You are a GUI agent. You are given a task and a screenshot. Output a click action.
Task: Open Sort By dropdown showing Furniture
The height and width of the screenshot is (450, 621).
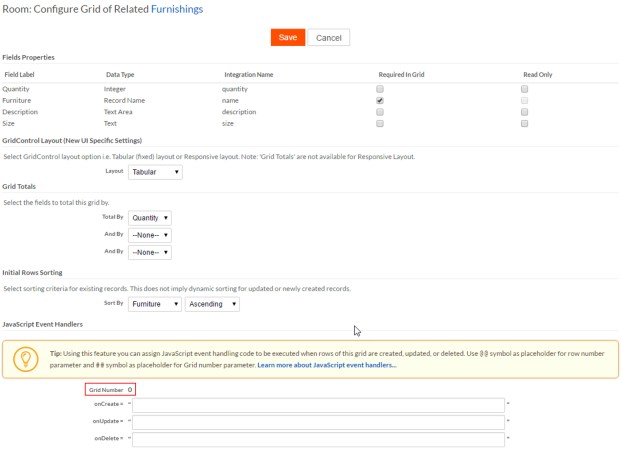point(155,303)
